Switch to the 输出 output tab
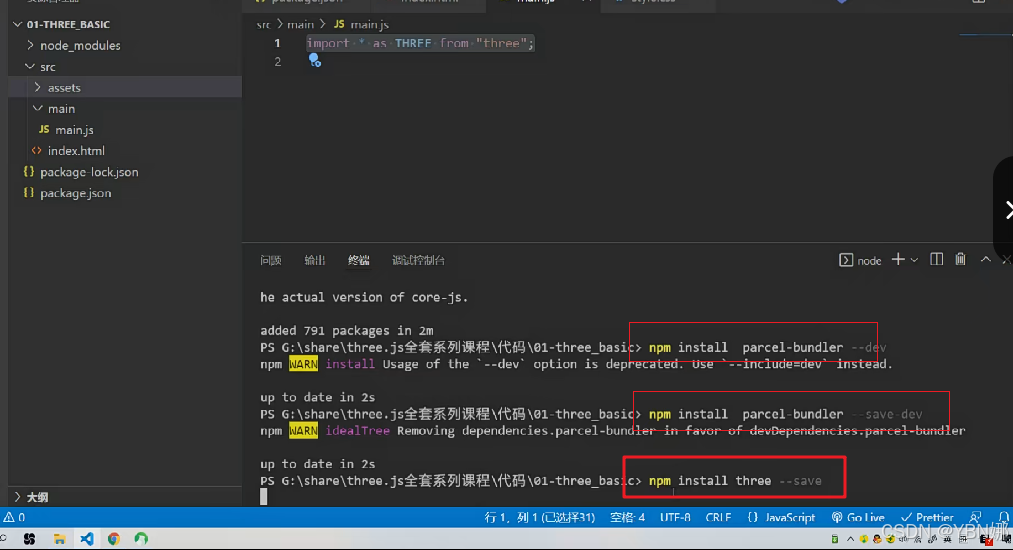Screen dimensions: 1013x550 (315, 260)
